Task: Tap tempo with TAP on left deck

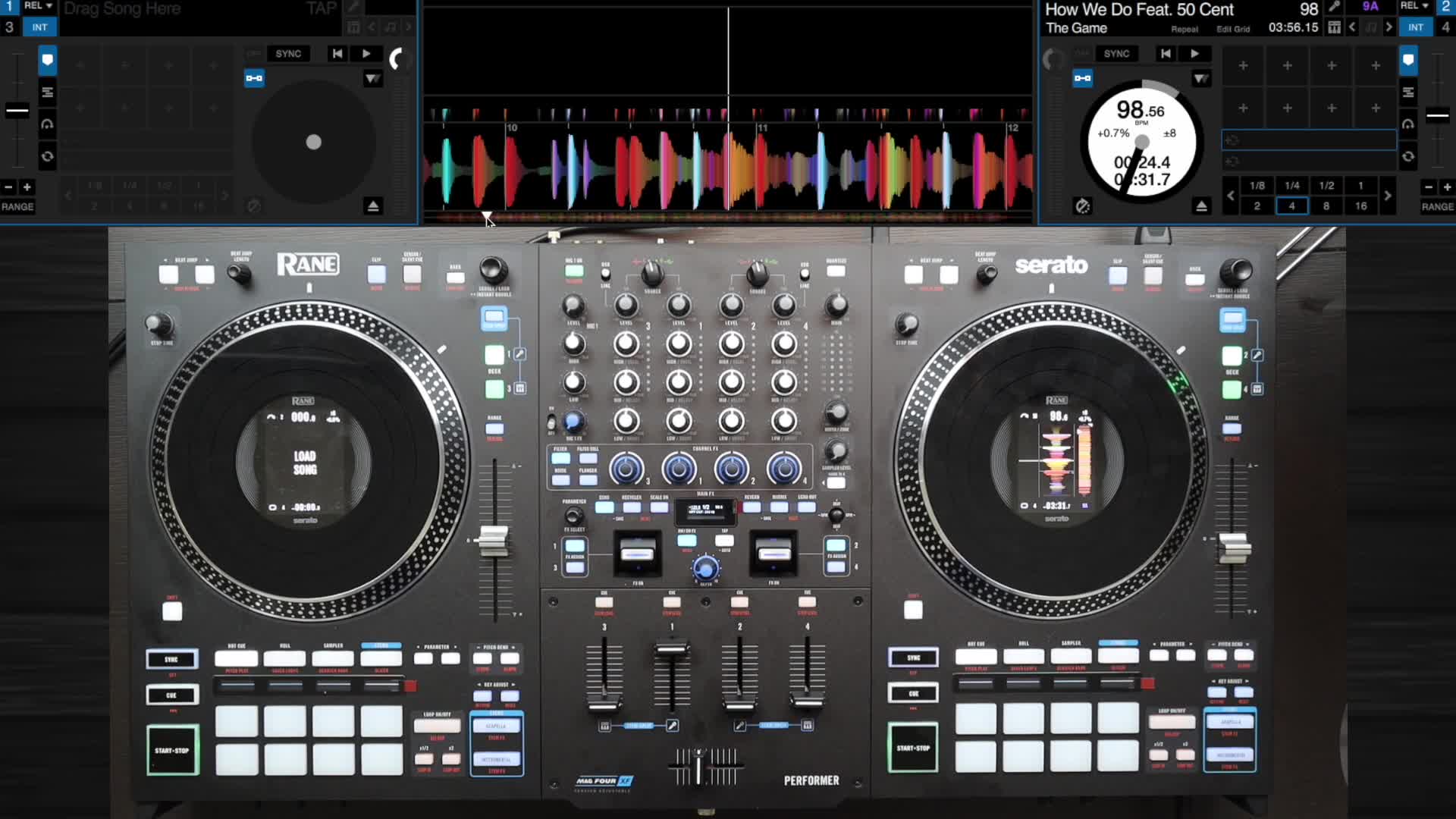Action: coord(322,9)
